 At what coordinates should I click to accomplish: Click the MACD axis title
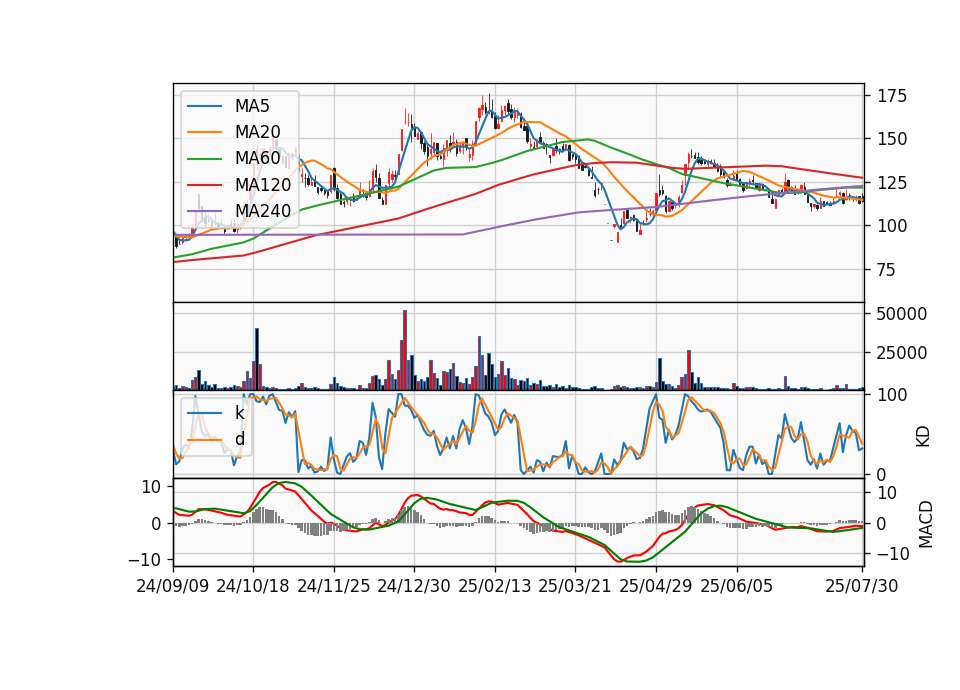(x=926, y=525)
